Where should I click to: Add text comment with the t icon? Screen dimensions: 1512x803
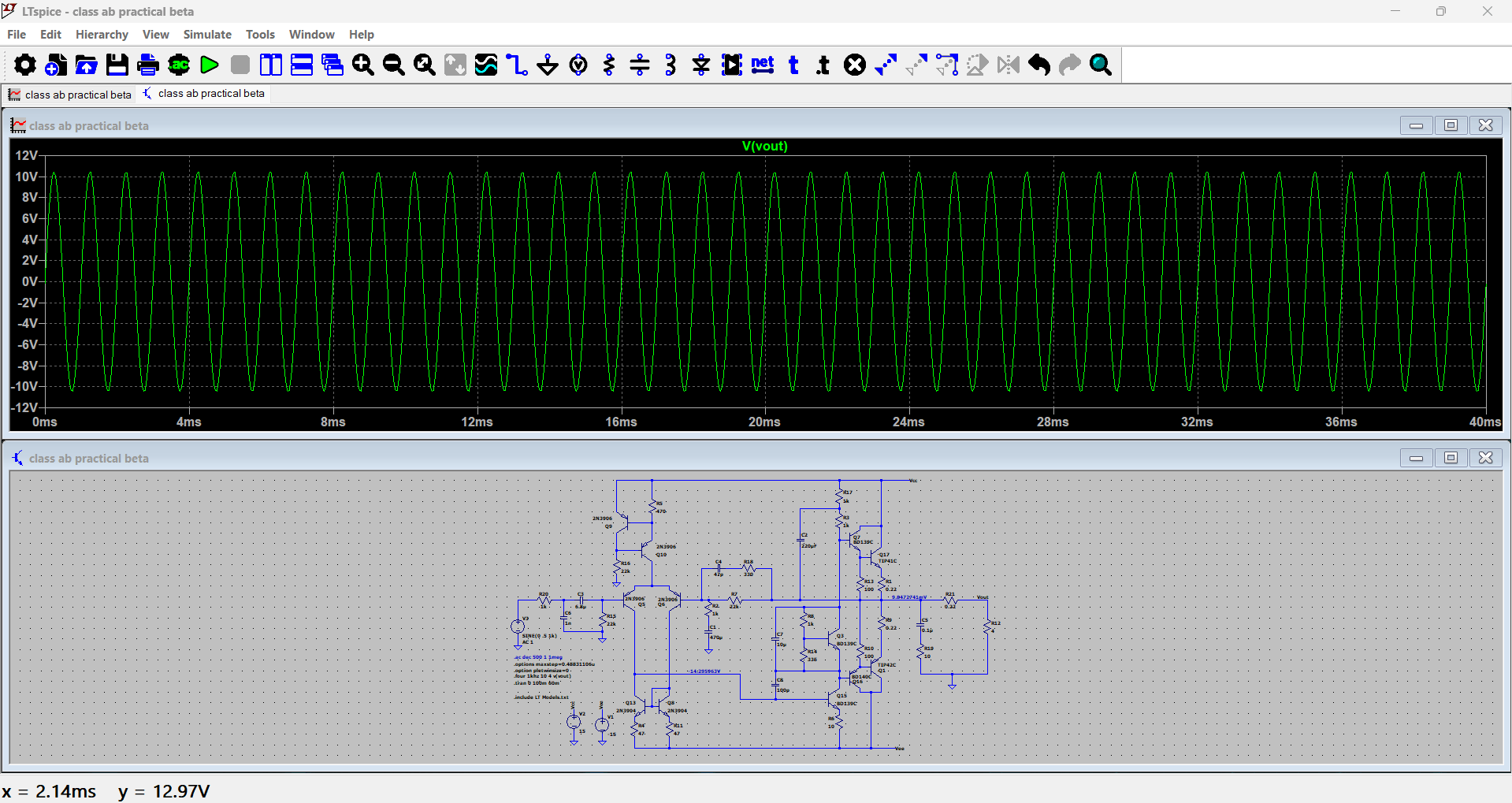[793, 65]
